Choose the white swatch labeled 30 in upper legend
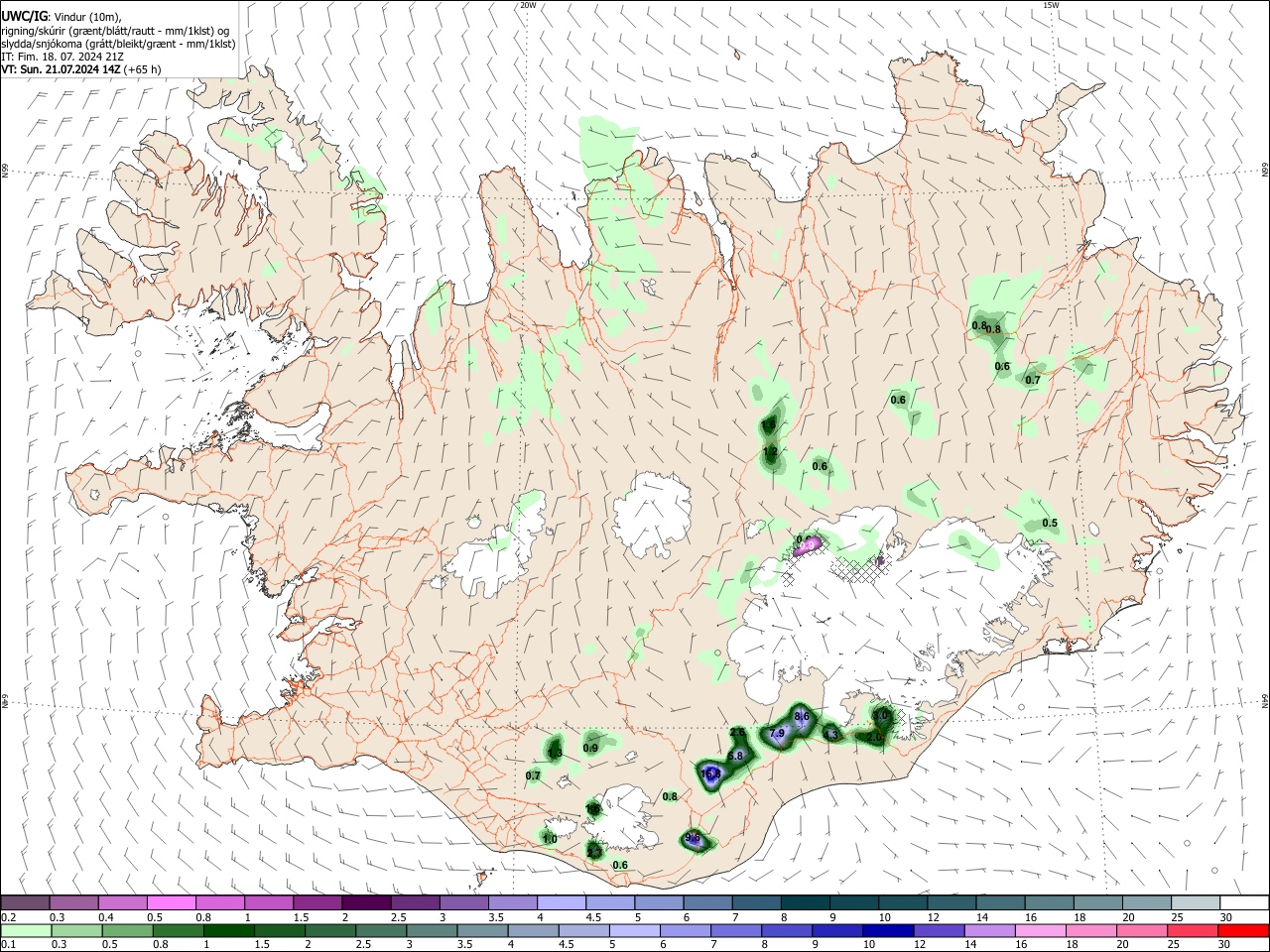Screen dimensions: 1270x952 [x=1244, y=903]
